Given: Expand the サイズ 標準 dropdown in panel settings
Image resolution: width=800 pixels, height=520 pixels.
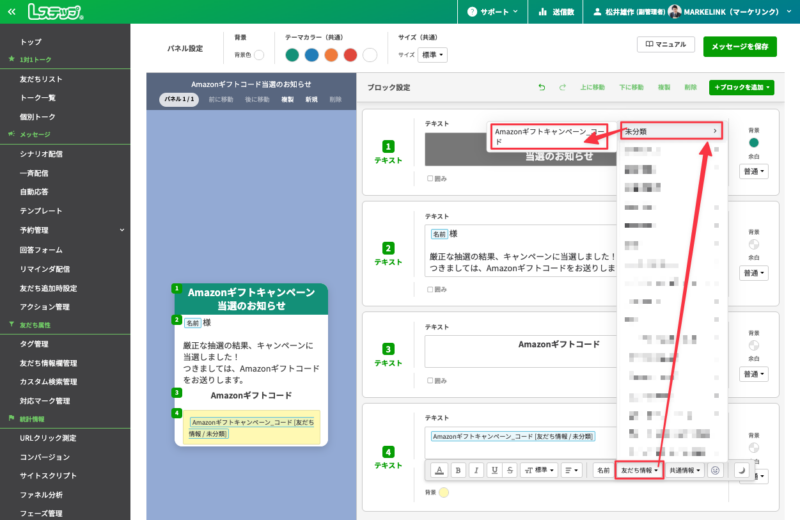Looking at the screenshot, I should click(x=433, y=55).
